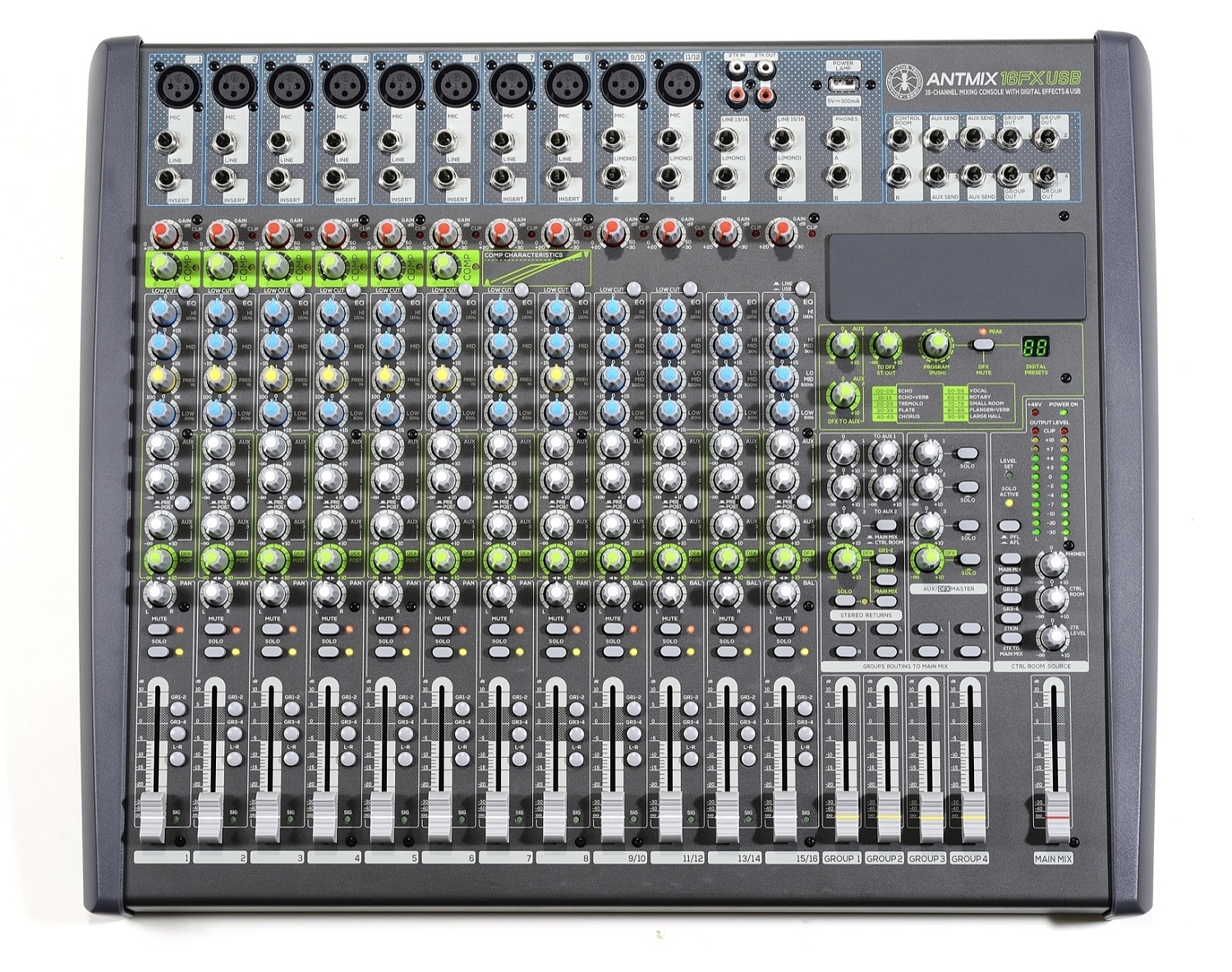Click the GROUP 2 scribble strip label
The width and height of the screenshot is (1232, 972).
(x=885, y=858)
